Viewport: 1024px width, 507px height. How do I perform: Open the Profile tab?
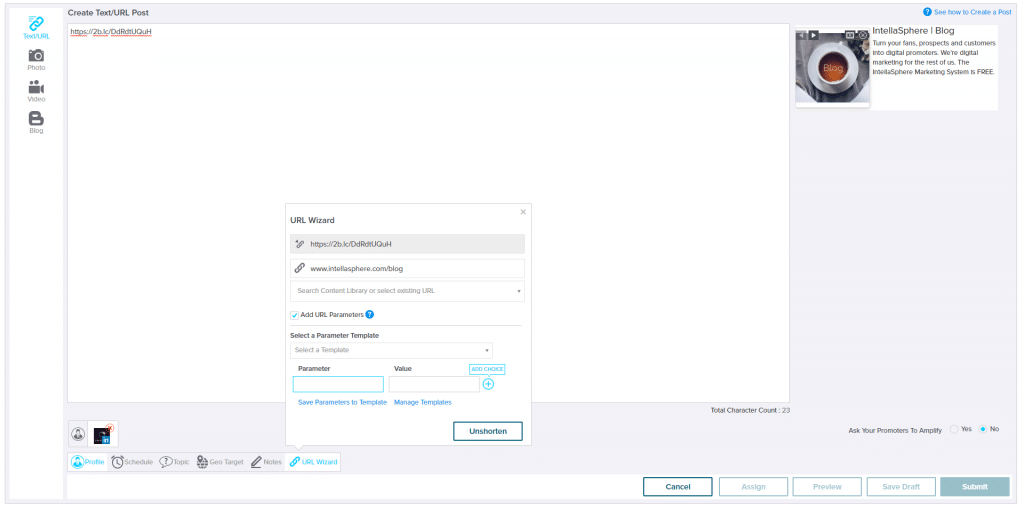[88, 462]
